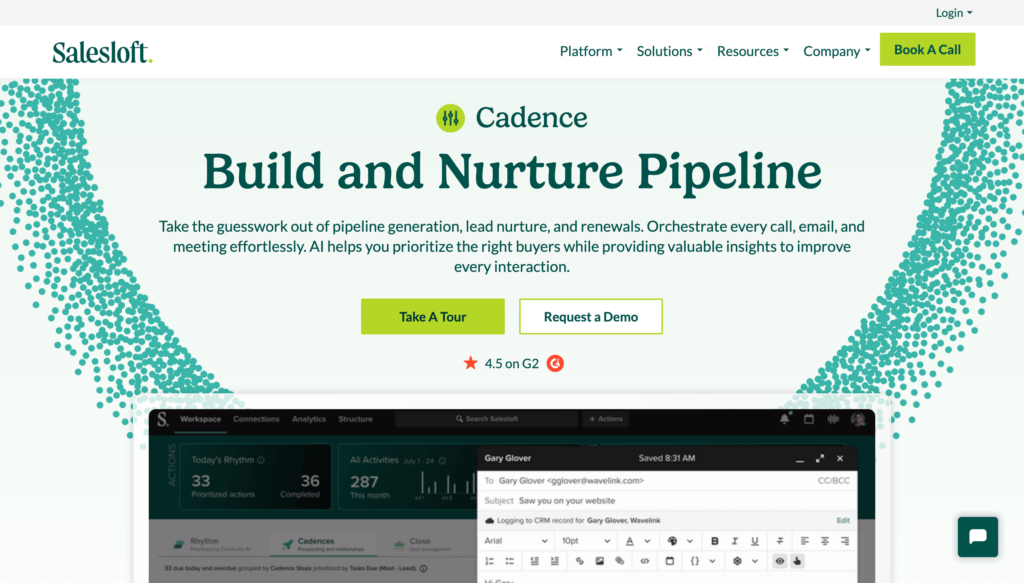Click the Book A Call button
Image resolution: width=1024 pixels, height=583 pixels.
coord(927,50)
